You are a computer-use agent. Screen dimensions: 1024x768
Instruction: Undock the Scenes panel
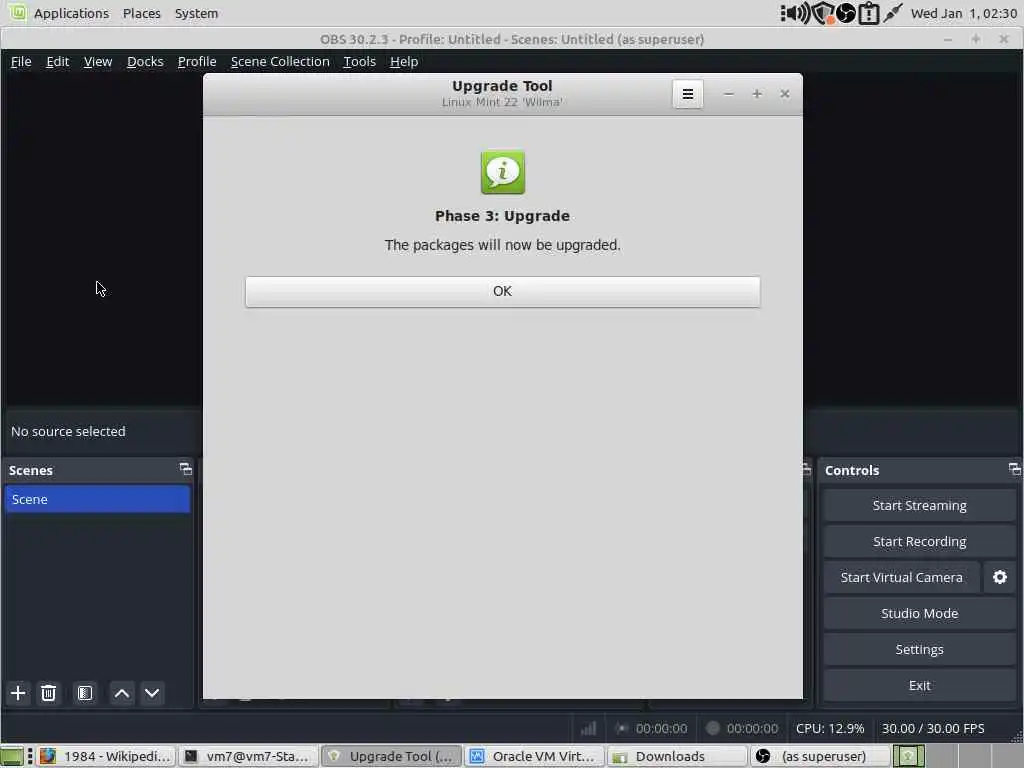[185, 469]
